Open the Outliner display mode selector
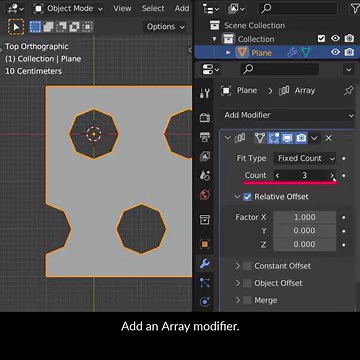 (237, 9)
